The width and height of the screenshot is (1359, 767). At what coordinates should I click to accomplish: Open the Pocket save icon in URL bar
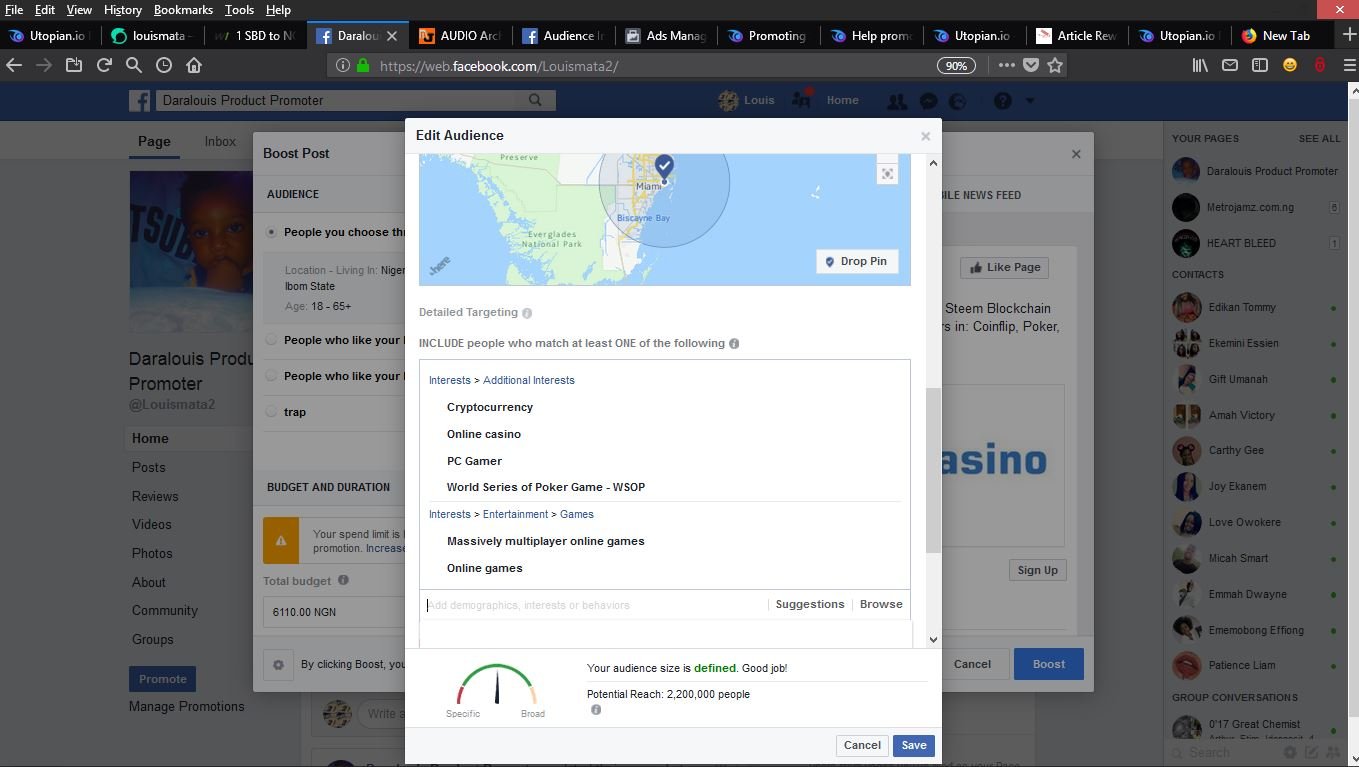pos(1031,65)
